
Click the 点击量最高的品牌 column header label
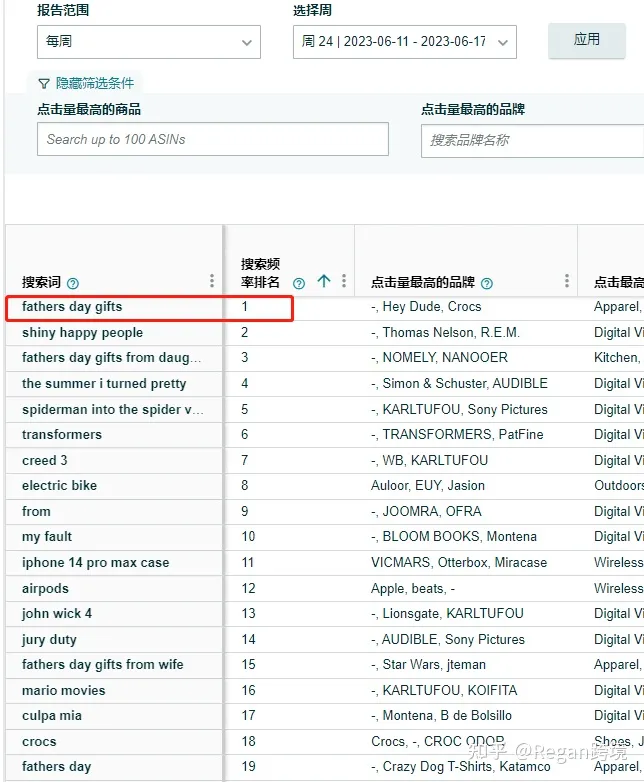click(x=423, y=282)
